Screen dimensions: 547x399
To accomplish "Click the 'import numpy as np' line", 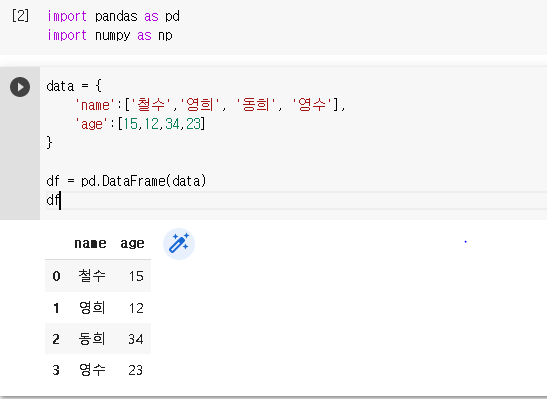I will pos(110,36).
